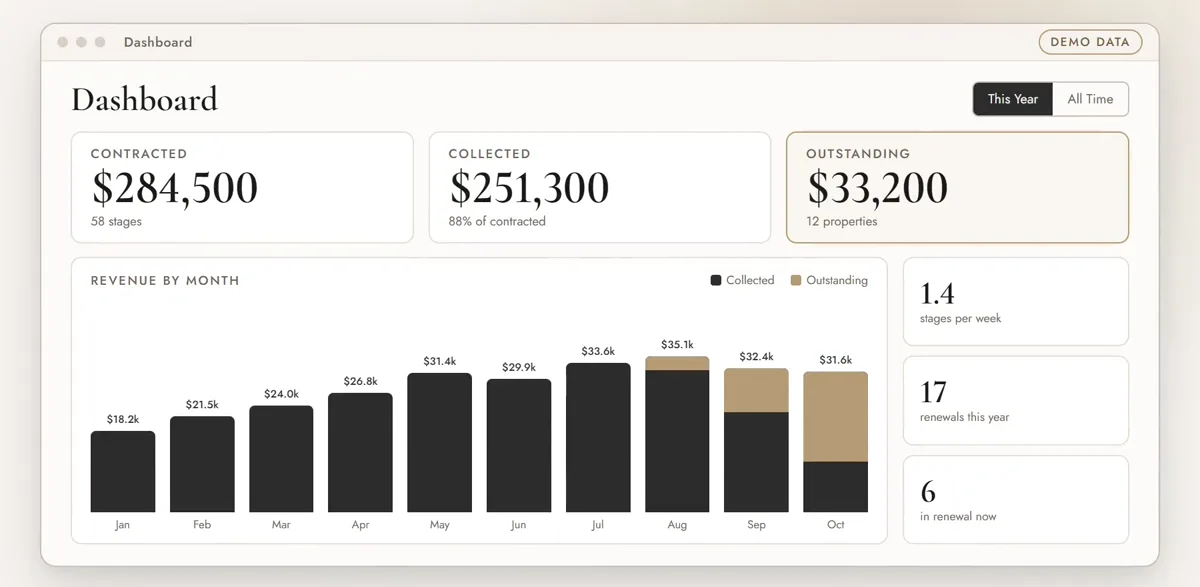This screenshot has width=1200, height=587.
Task: Select the Jan revenue bar
Action: point(123,472)
